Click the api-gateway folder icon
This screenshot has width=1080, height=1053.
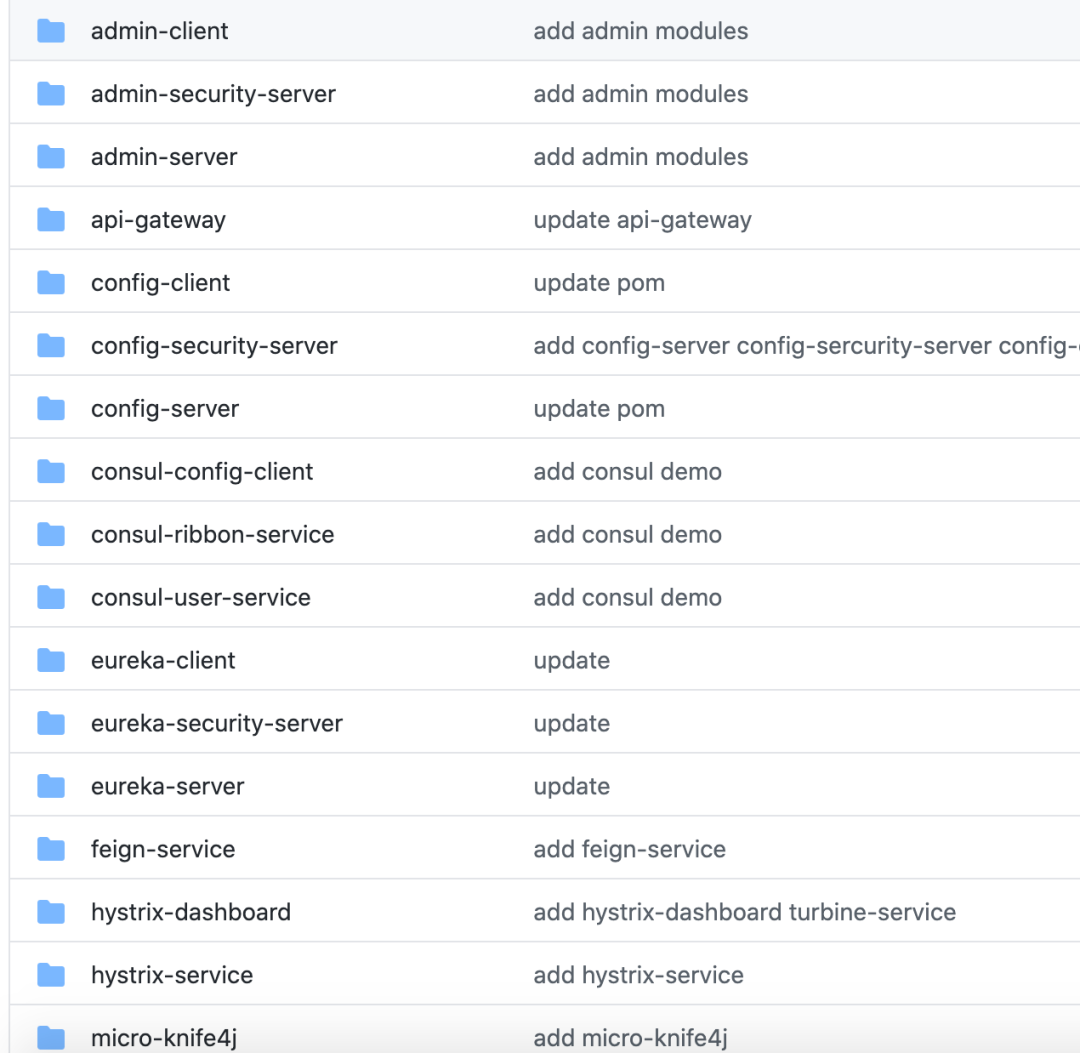pos(51,219)
